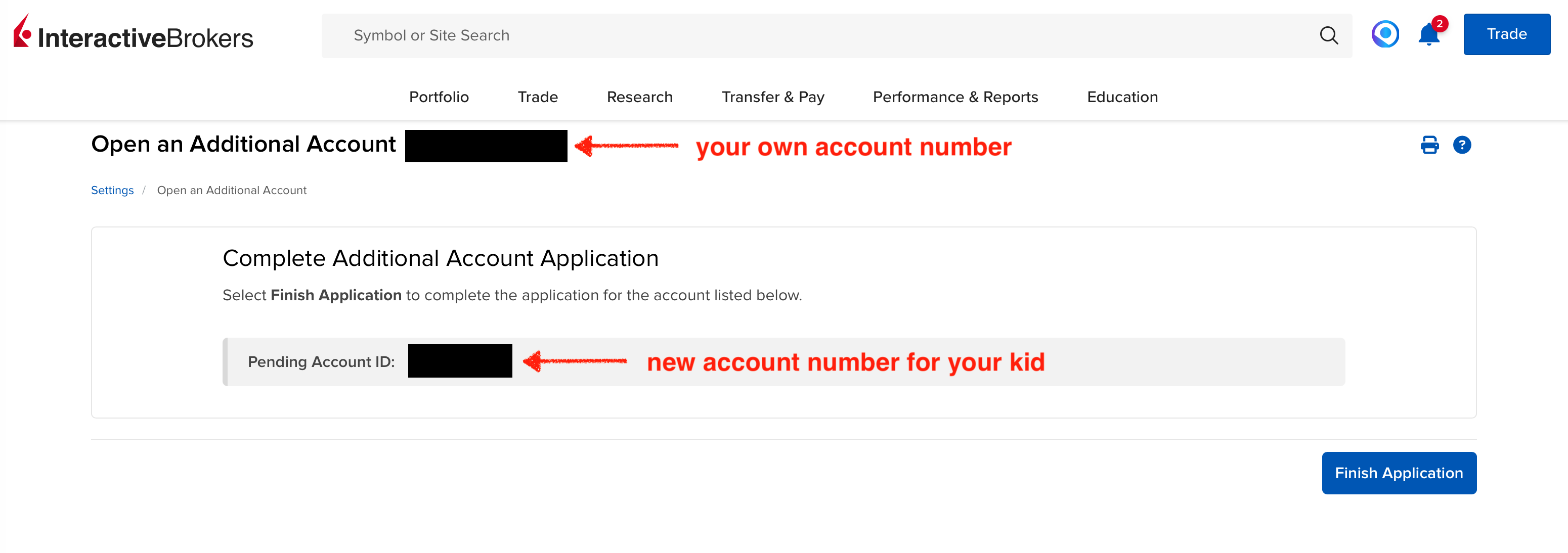The width and height of the screenshot is (1568, 553).
Task: Click the Open an Additional Account breadcrumb text
Action: 231,191
